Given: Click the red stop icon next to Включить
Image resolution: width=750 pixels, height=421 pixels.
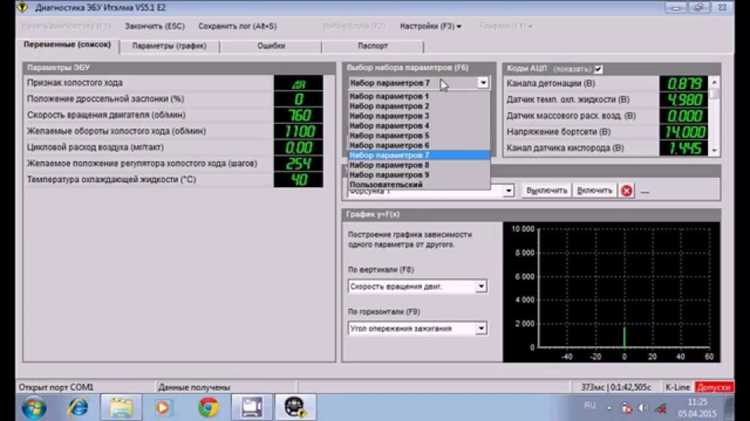Looking at the screenshot, I should 626,191.
